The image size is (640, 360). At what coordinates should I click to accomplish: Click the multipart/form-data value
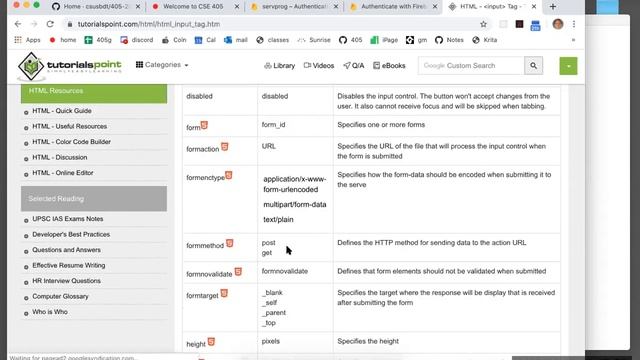coord(295,204)
